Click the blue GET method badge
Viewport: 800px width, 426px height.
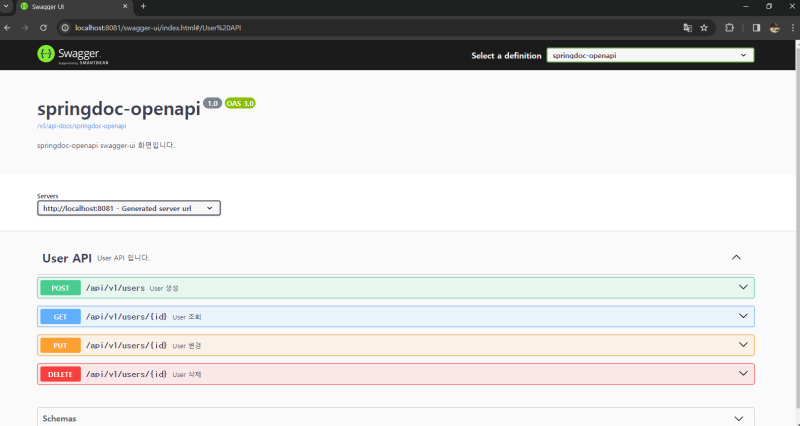coord(60,317)
